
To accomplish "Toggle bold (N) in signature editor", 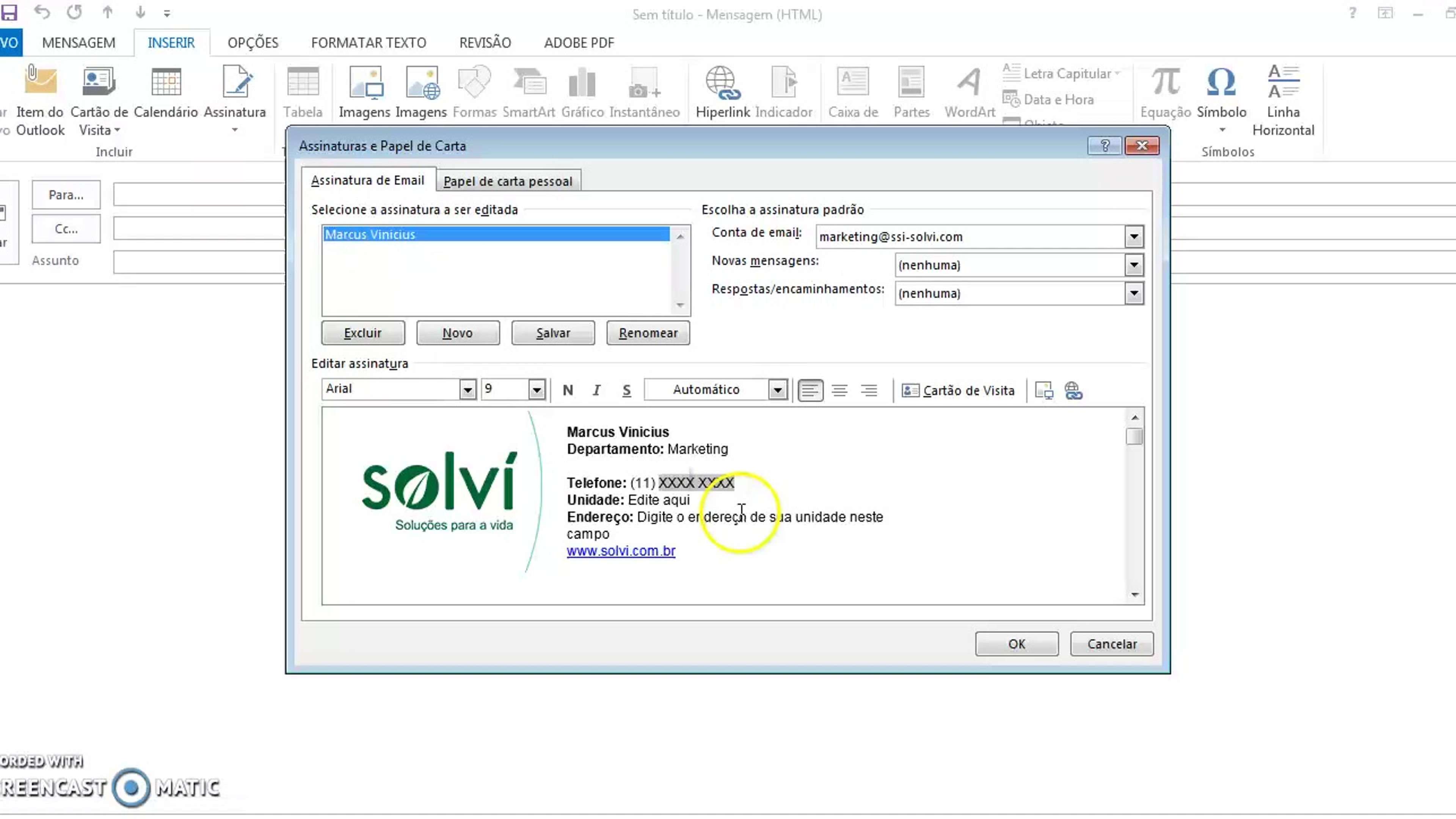I will [568, 390].
